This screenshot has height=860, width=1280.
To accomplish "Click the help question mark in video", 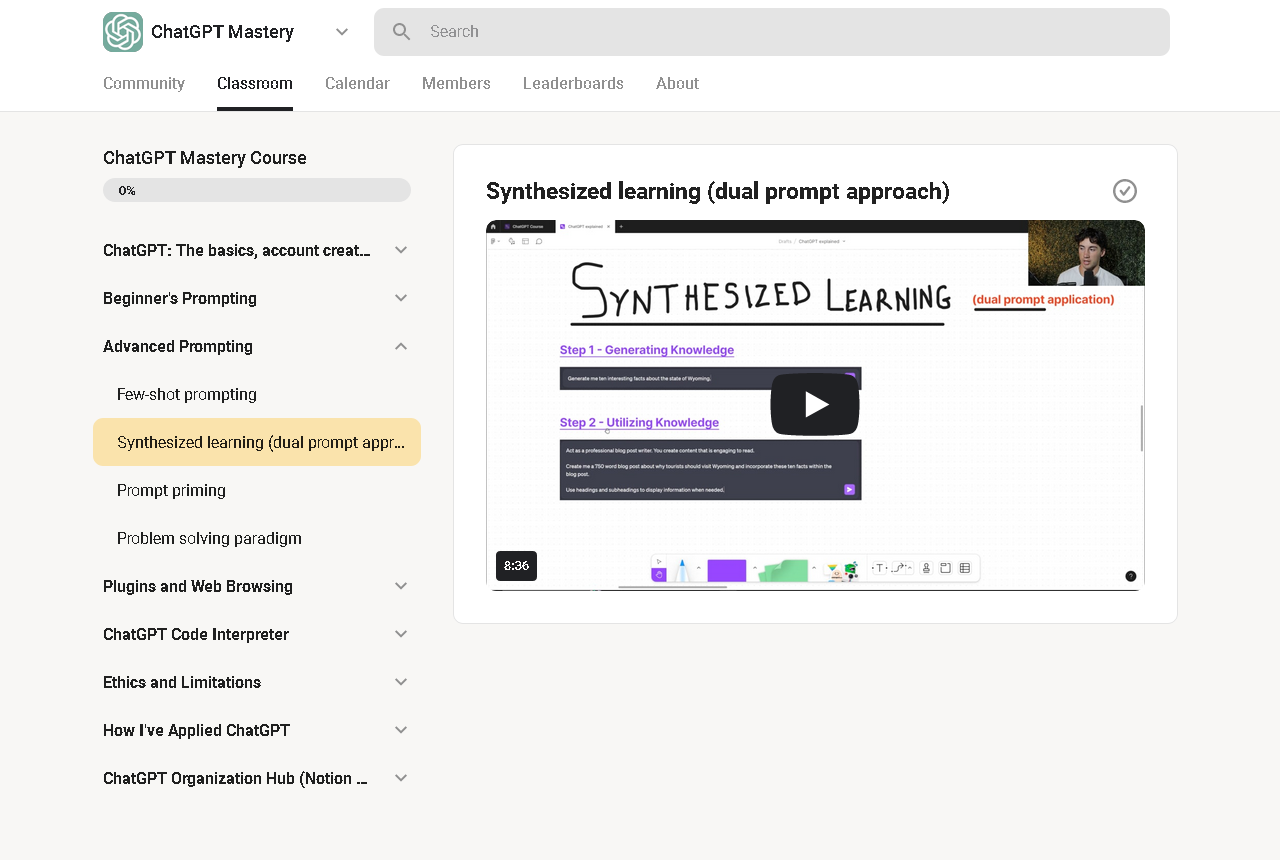I will [1131, 576].
